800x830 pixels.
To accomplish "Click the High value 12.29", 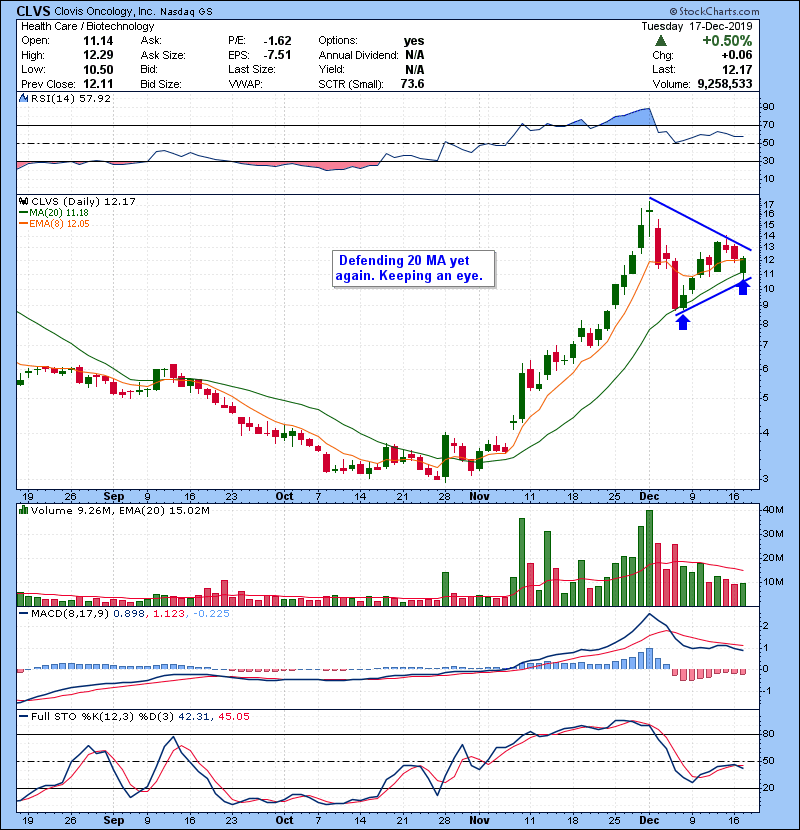I will 98,55.
